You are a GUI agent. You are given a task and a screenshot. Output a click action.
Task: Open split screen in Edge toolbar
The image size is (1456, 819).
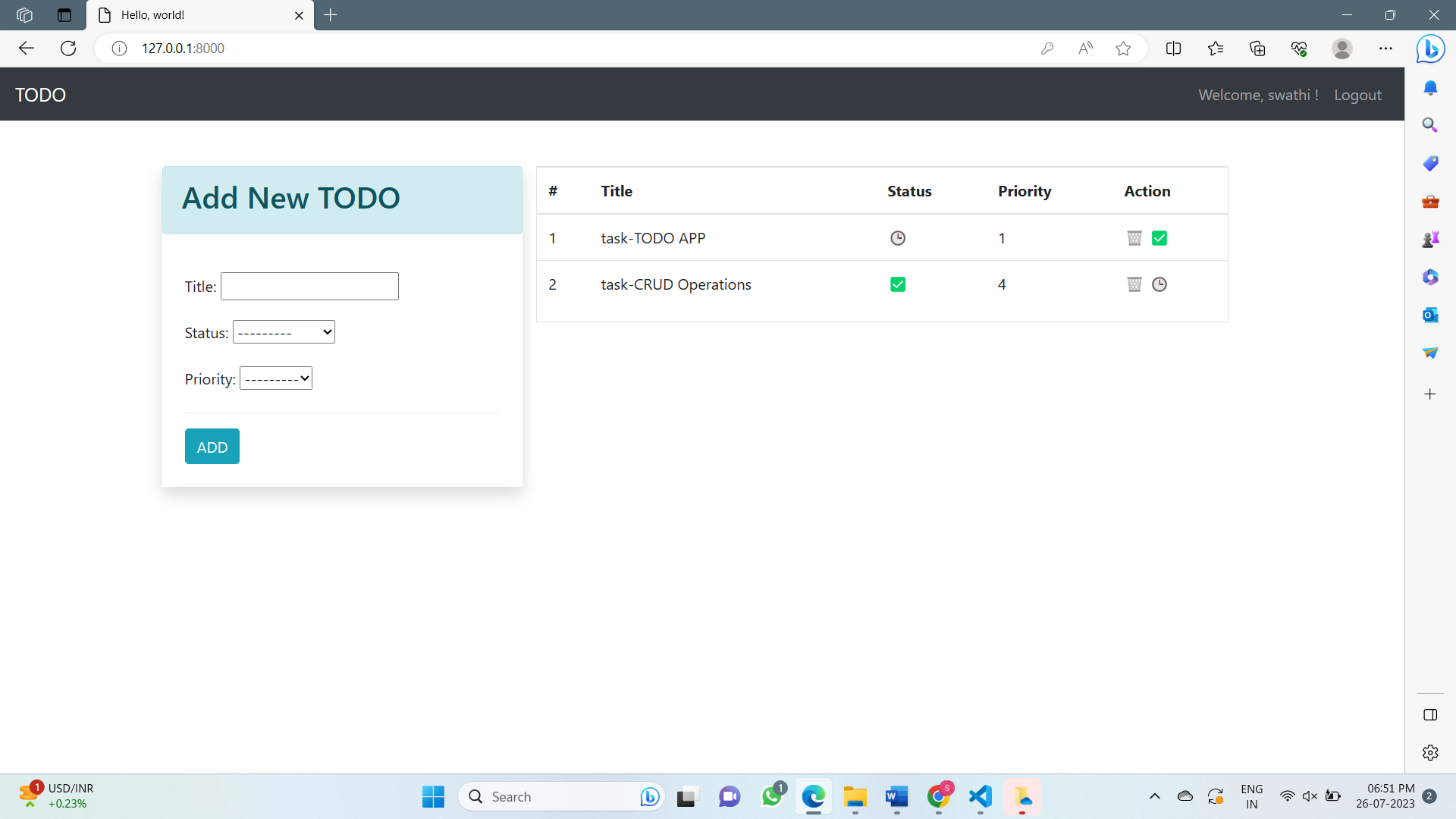(x=1173, y=48)
